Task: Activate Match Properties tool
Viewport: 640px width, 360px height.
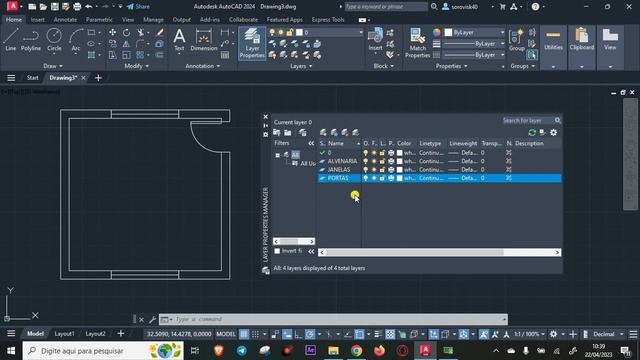Action: (418, 43)
